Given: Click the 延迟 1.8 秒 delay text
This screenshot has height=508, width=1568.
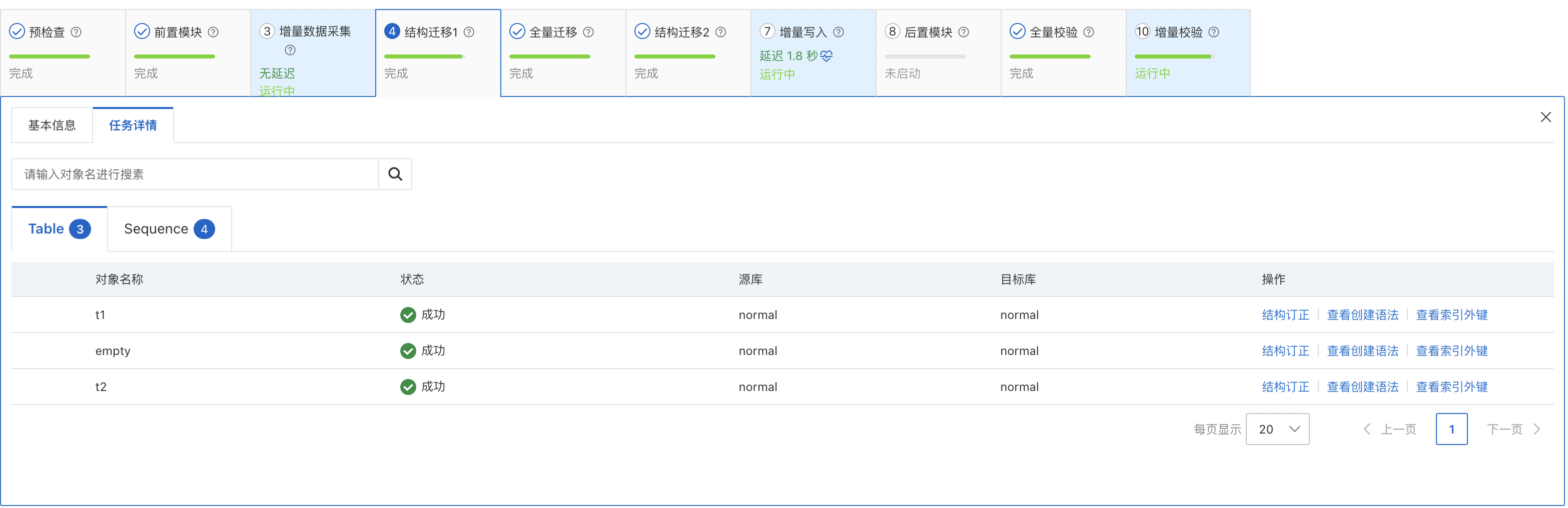Looking at the screenshot, I should coord(789,56).
